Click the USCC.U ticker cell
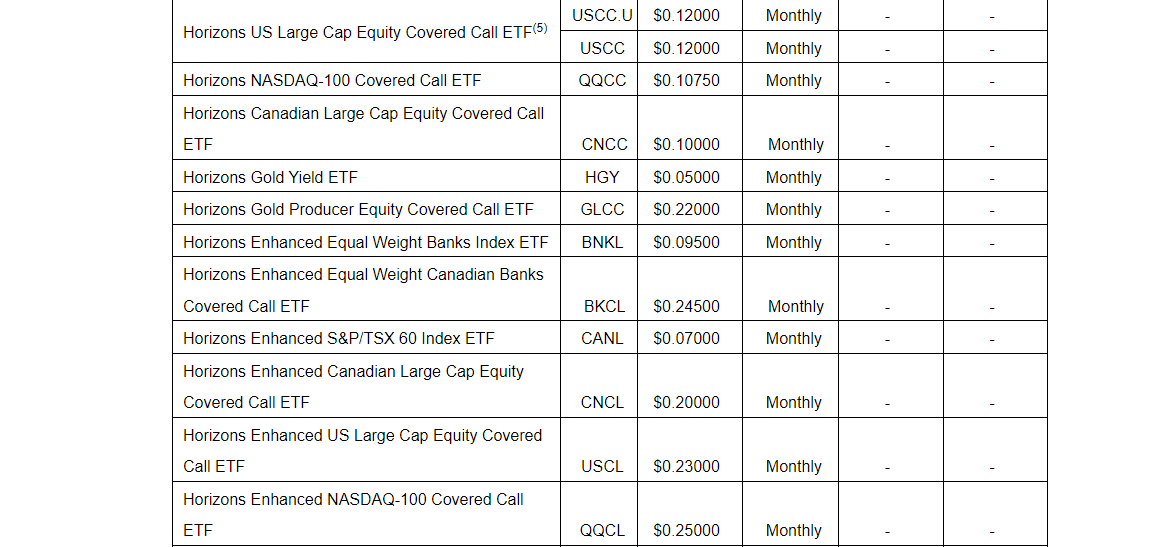Viewport: 1149px width, 547px height. point(602,16)
